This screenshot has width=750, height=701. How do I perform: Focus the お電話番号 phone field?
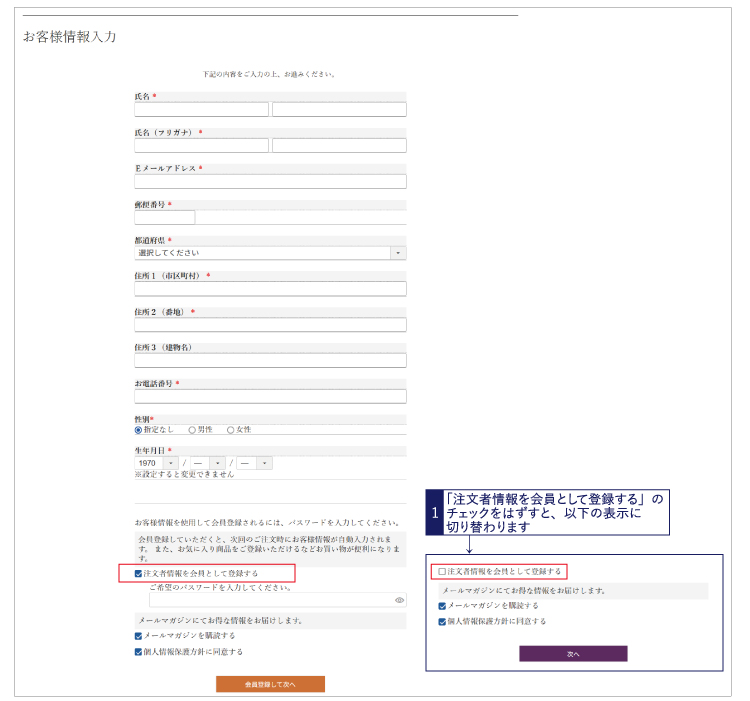(x=270, y=397)
